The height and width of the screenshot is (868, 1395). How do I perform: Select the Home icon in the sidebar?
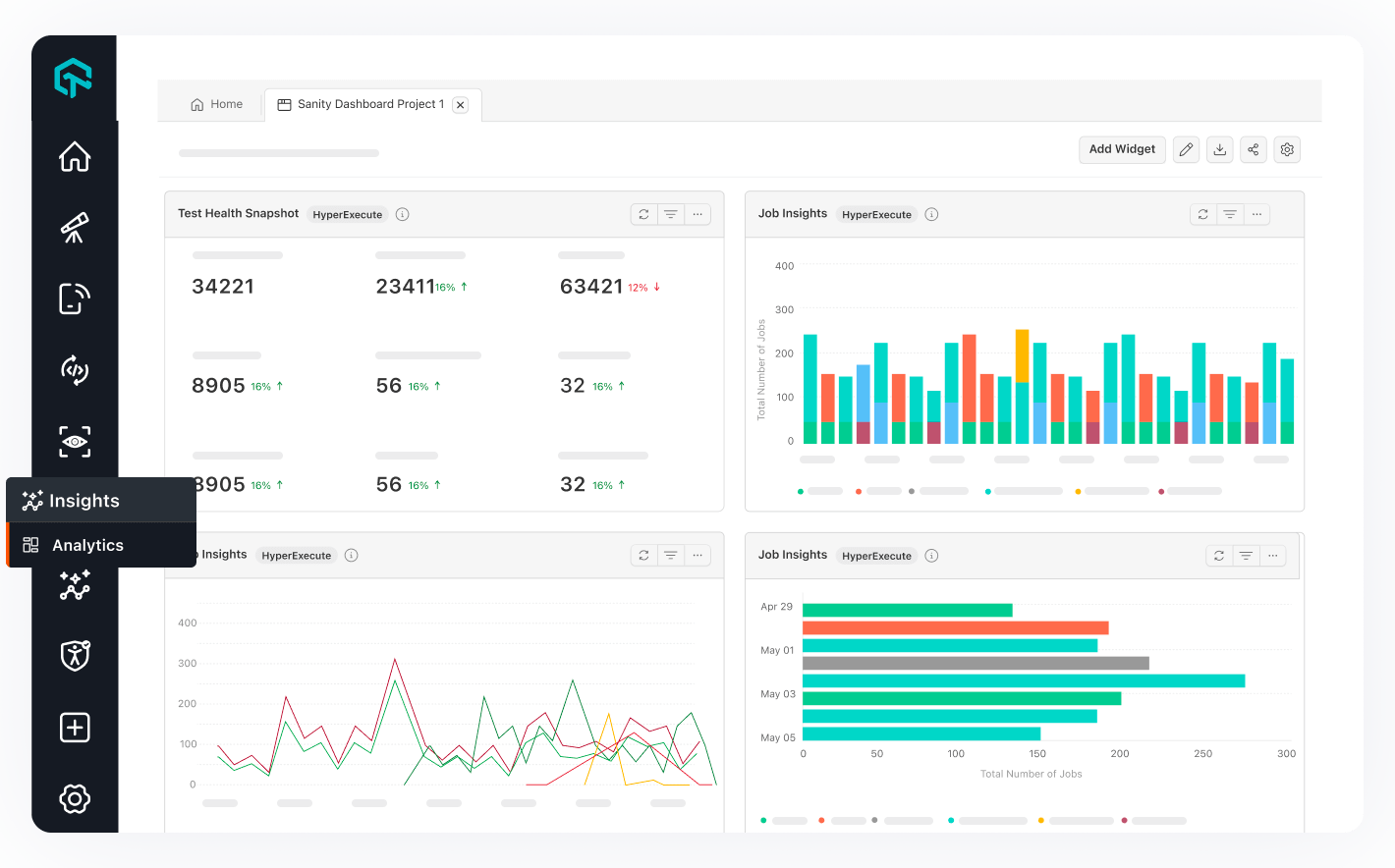74,156
